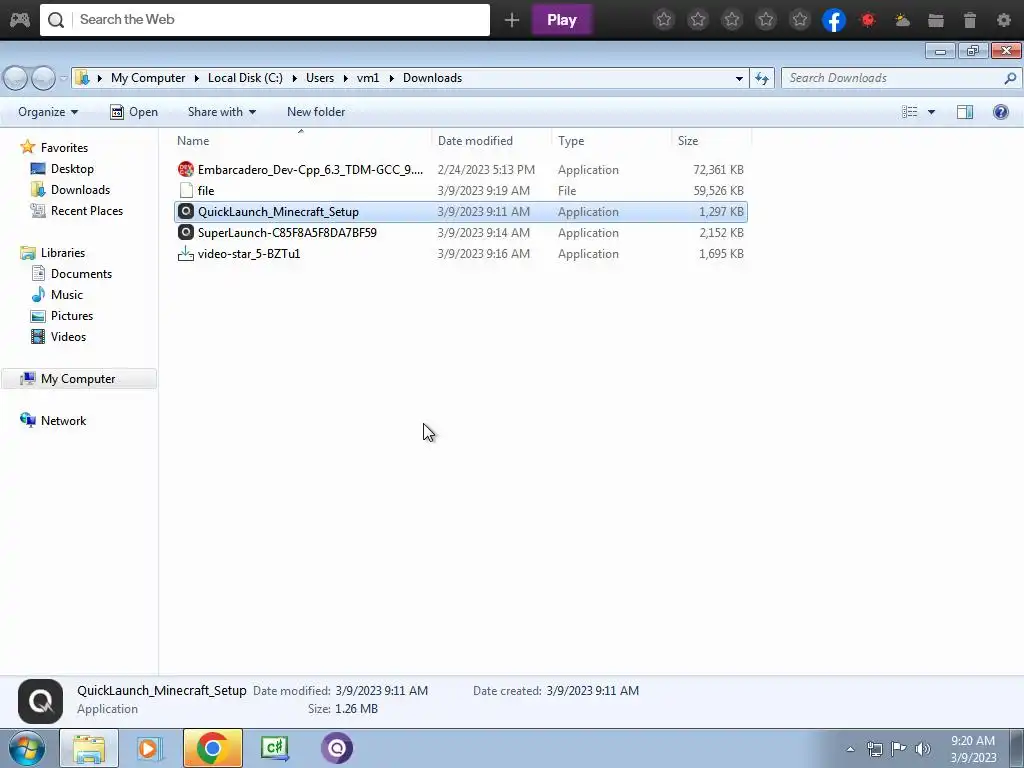Open the Share with dropdown
Image resolution: width=1024 pixels, height=768 pixels.
pyautogui.click(x=221, y=112)
